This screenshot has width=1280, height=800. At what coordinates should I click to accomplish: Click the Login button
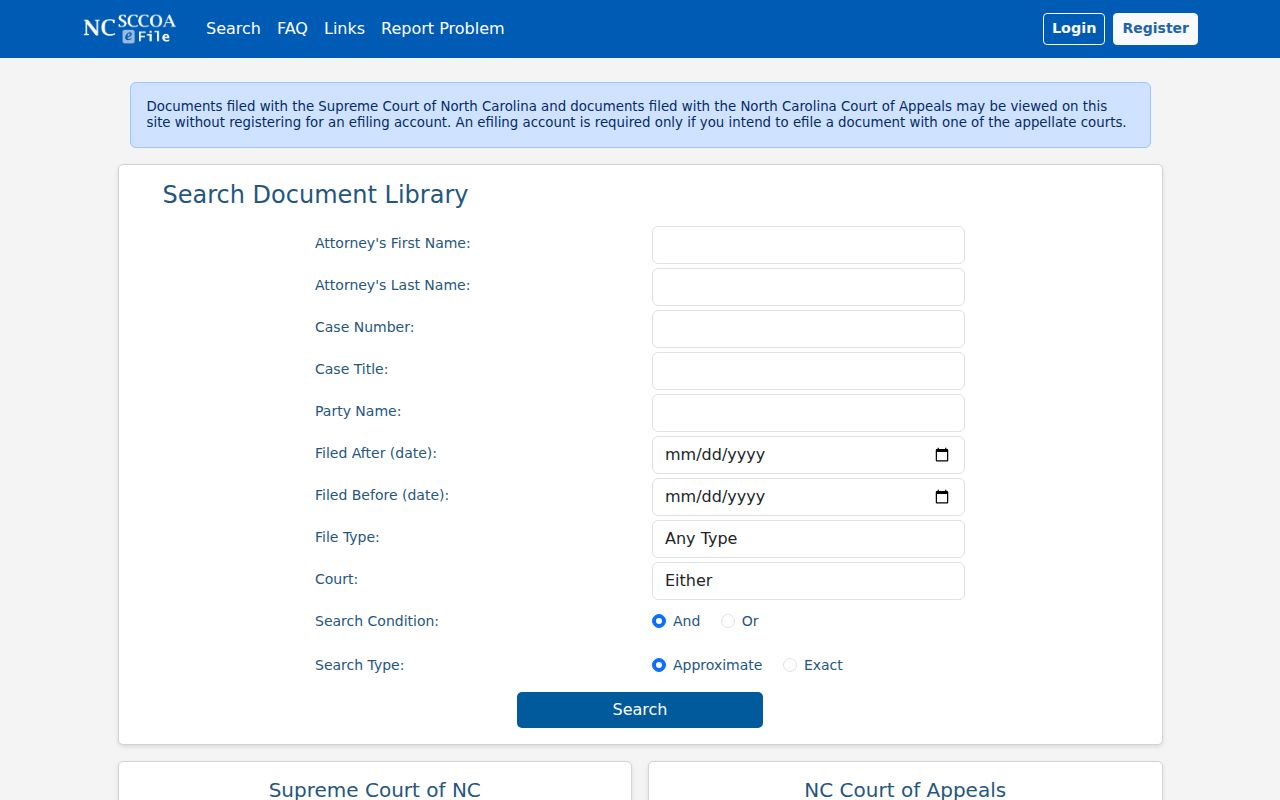pos(1074,28)
